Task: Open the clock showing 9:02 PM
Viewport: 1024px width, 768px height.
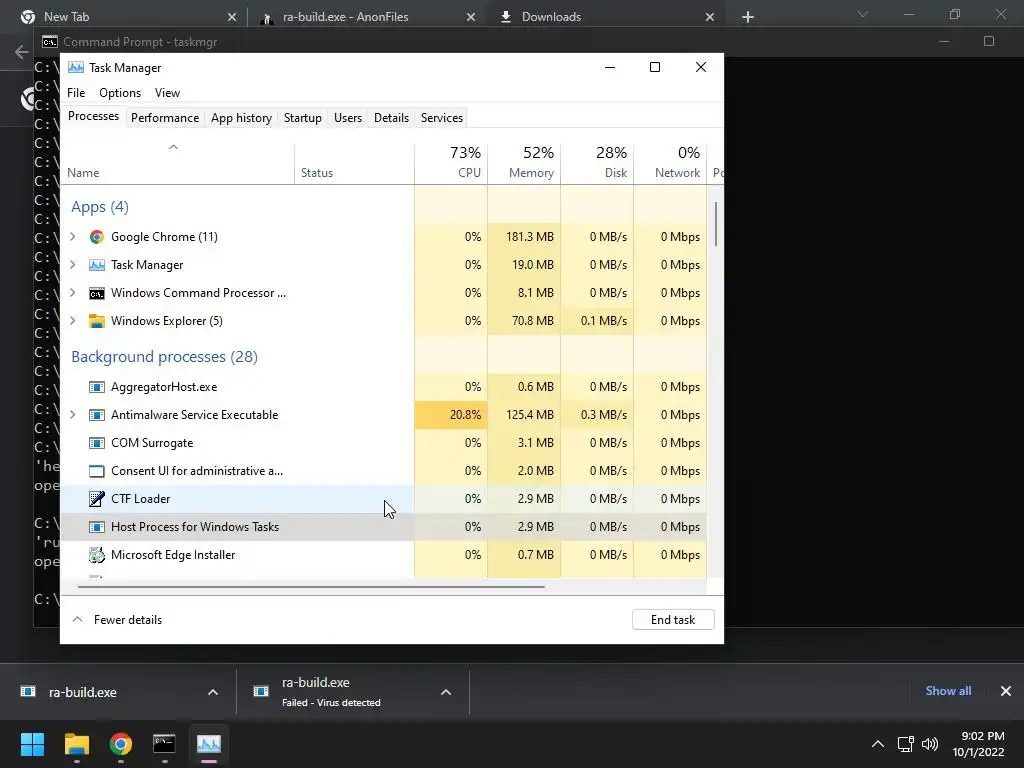Action: click(978, 744)
